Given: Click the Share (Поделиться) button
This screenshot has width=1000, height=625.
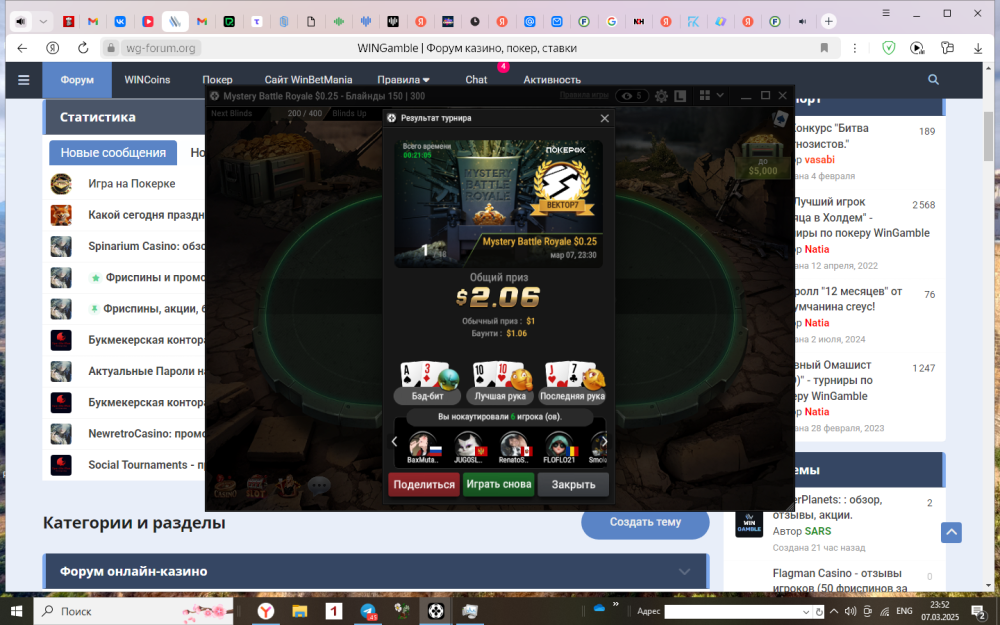Looking at the screenshot, I should (424, 485).
